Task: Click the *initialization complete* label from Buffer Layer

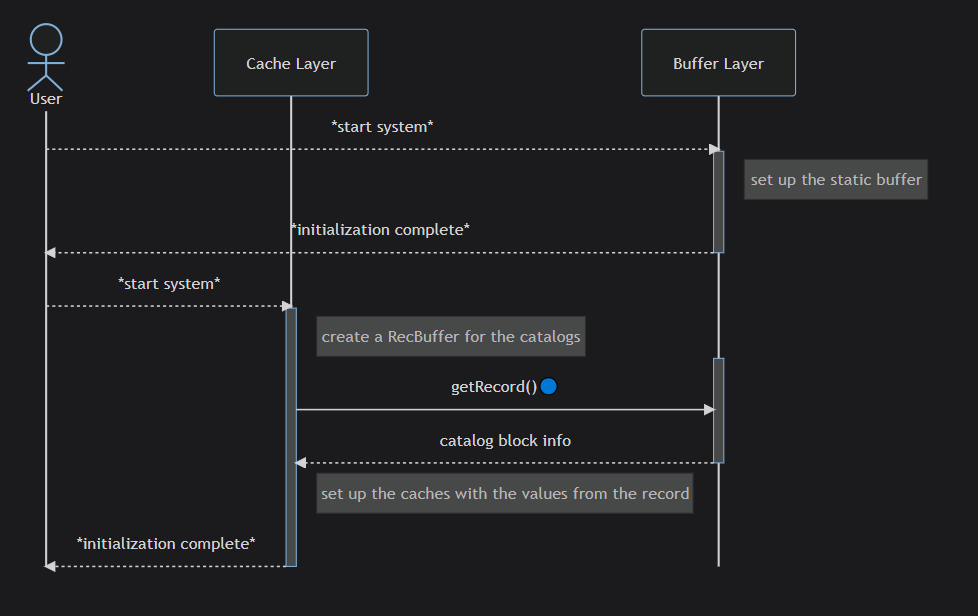Action: 380,230
